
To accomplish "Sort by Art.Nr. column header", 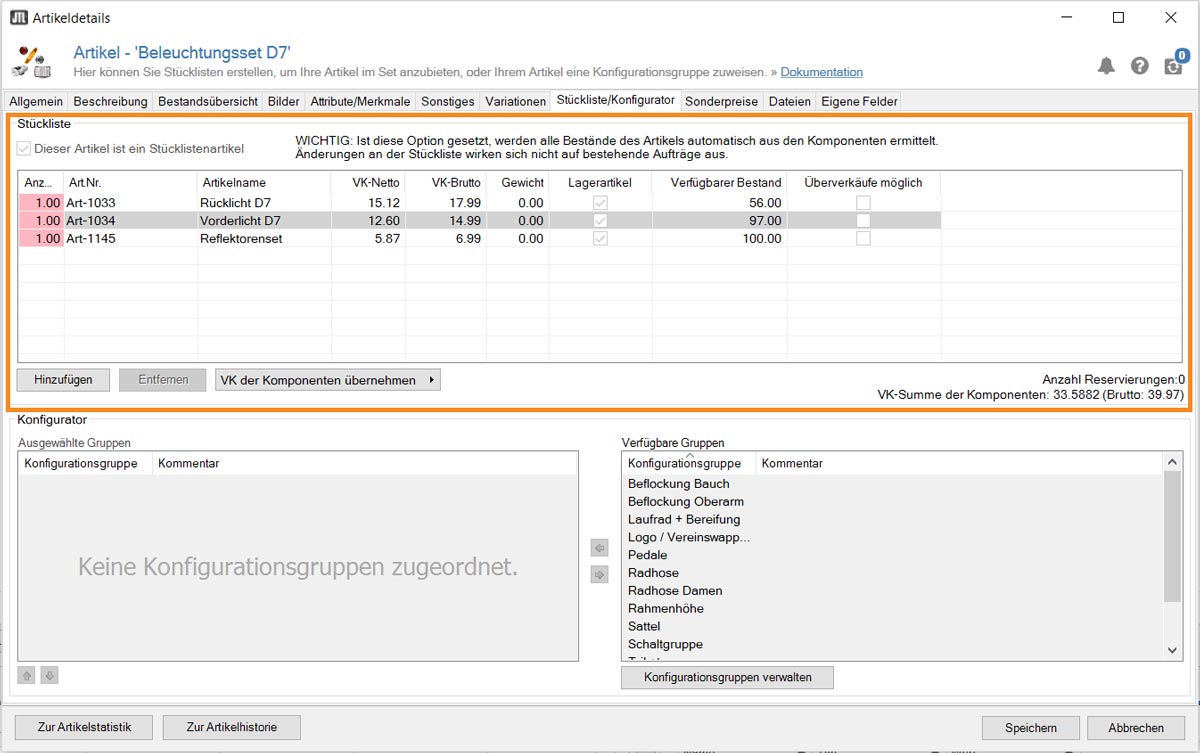I will click(131, 183).
